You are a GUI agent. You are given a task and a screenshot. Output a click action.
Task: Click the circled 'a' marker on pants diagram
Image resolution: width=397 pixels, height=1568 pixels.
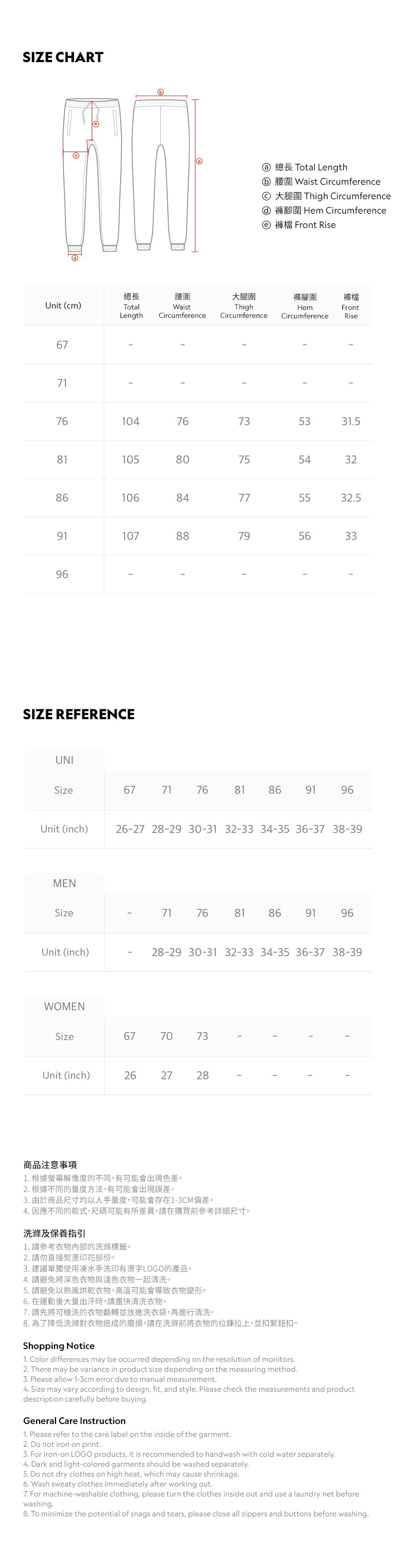click(199, 161)
